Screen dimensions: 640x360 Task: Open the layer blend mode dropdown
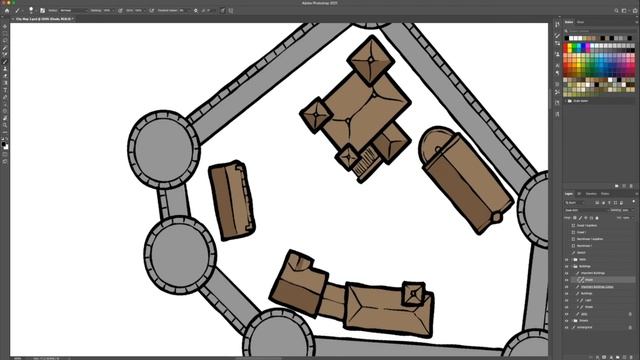[587, 210]
